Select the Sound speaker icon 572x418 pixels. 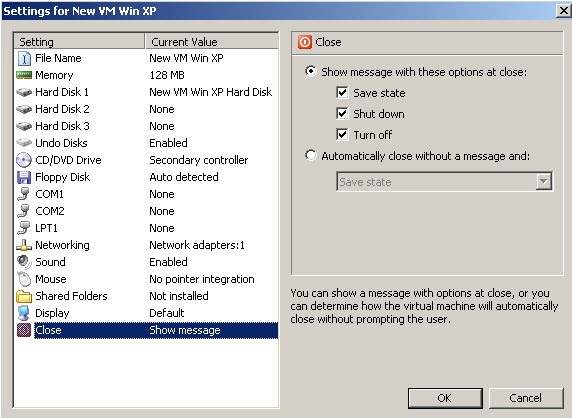[24, 262]
